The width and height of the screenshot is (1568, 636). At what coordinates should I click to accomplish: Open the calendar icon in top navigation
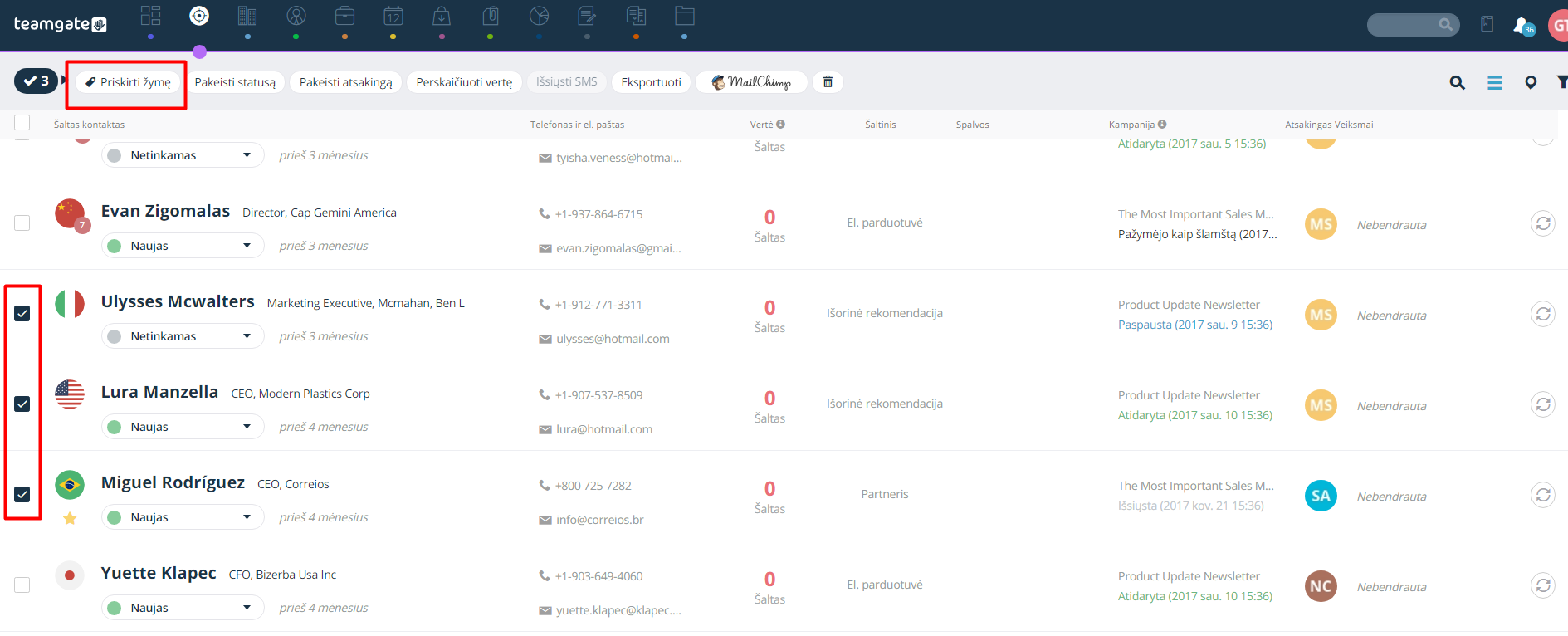(x=393, y=16)
